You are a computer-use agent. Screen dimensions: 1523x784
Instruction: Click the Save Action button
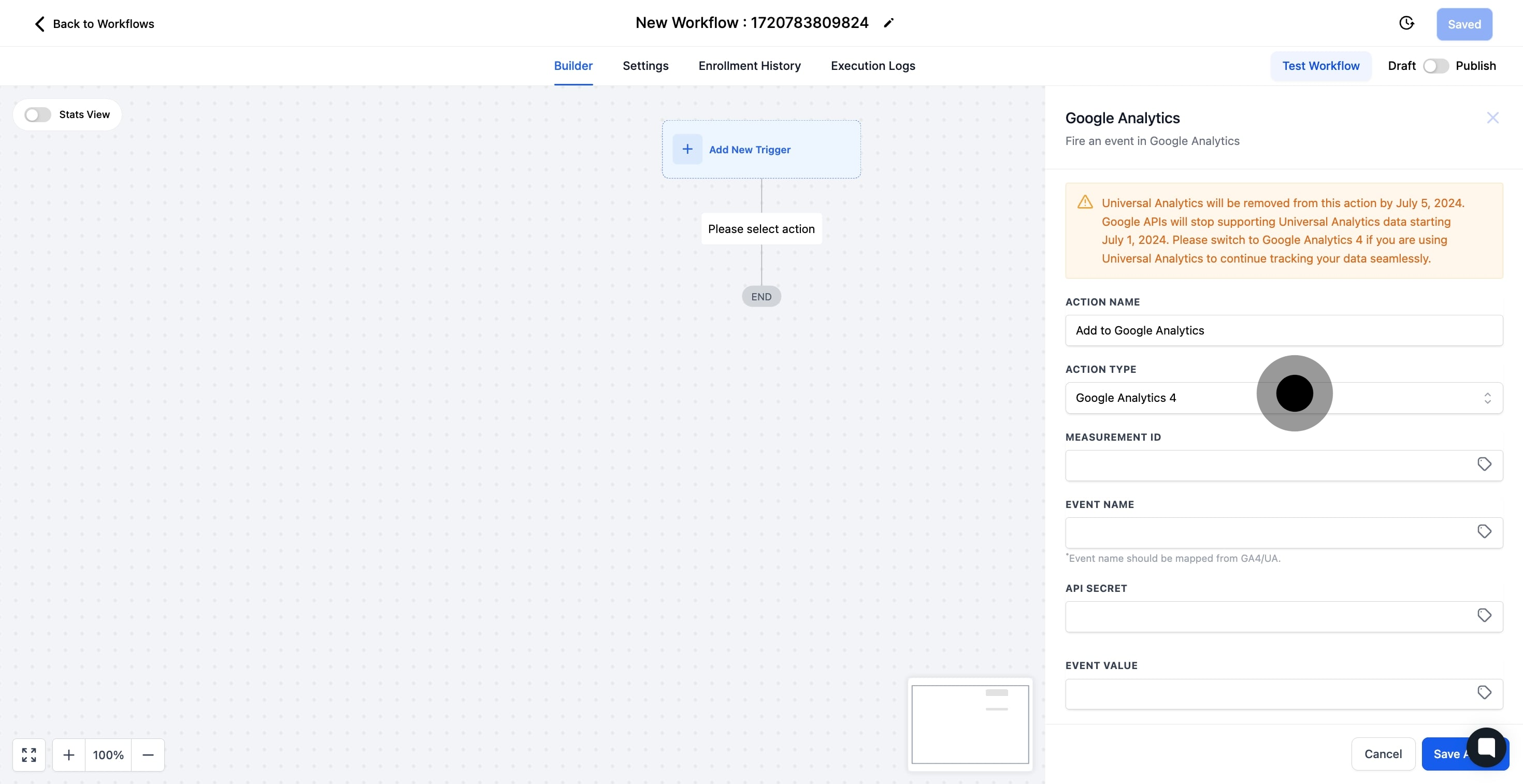pyautogui.click(x=1464, y=754)
